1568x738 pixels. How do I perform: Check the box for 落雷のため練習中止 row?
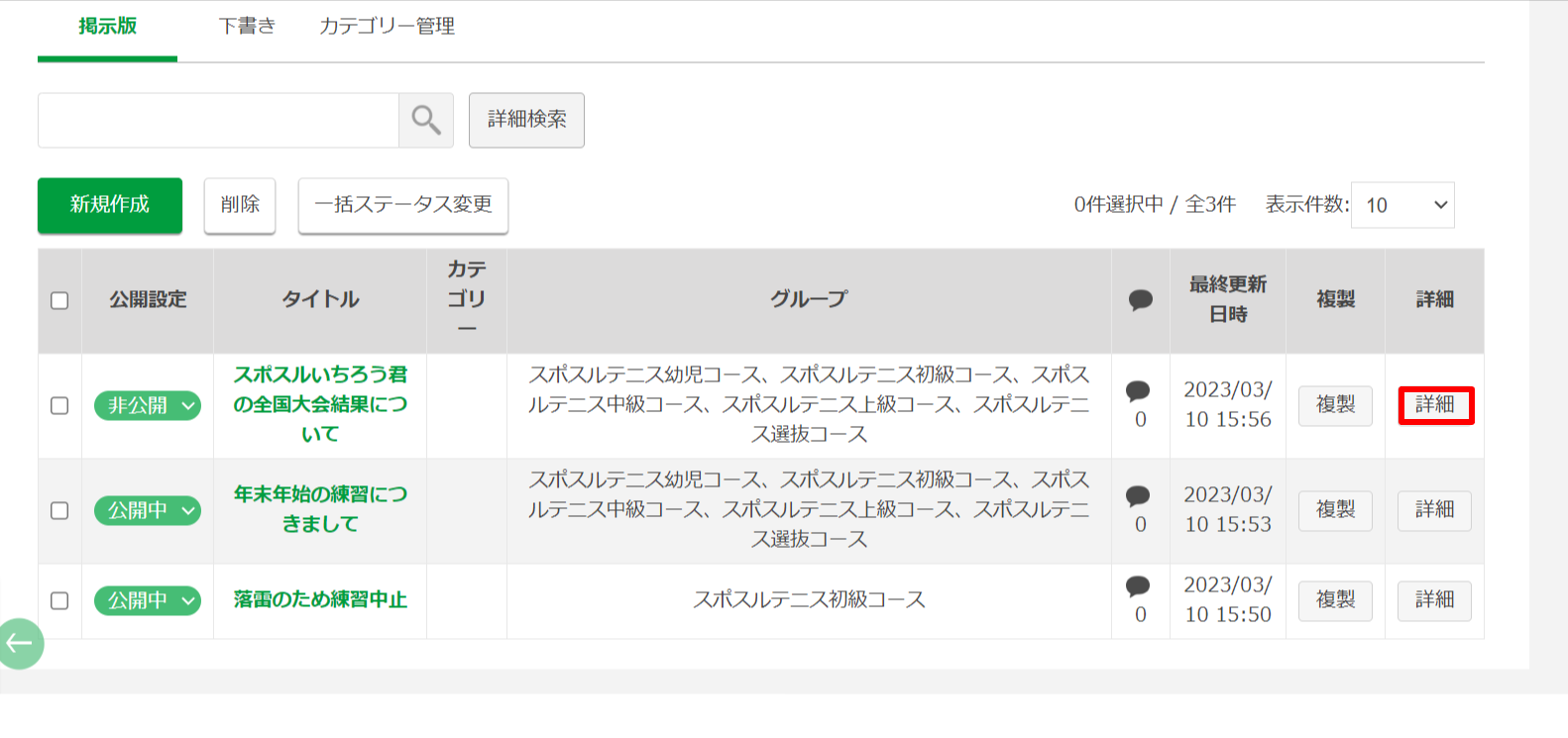59,600
